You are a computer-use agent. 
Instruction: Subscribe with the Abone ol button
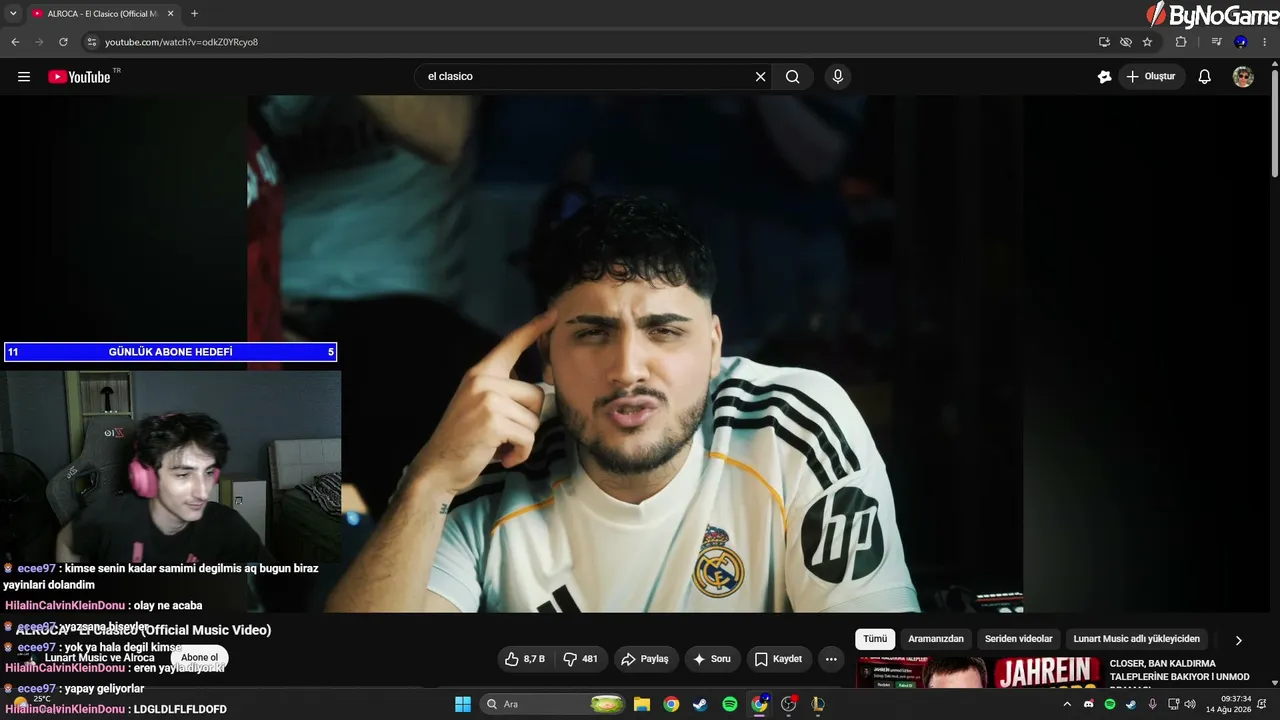point(199,658)
